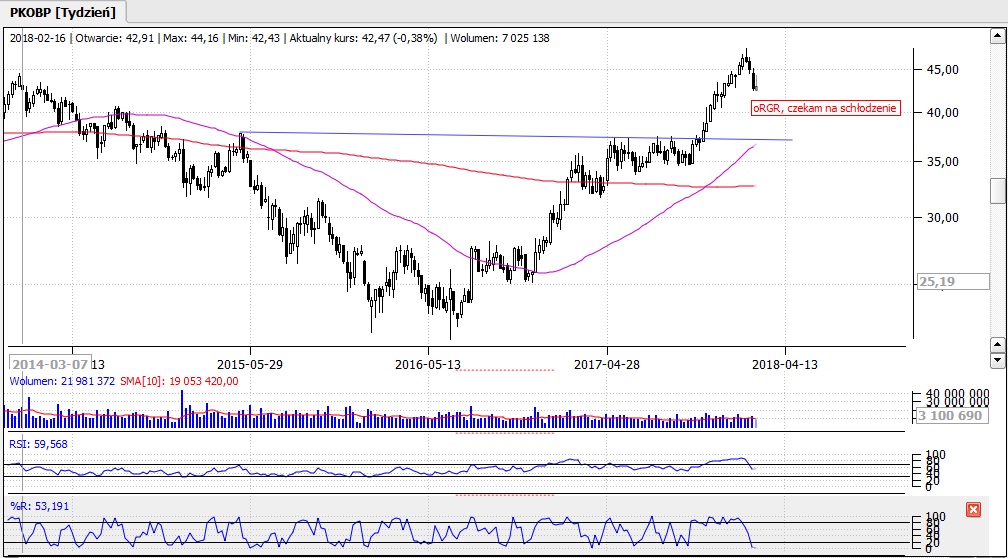Screen dimensions: 1008x558
Task: Click the 3 100 690 volume cursor label
Action: (x=953, y=416)
